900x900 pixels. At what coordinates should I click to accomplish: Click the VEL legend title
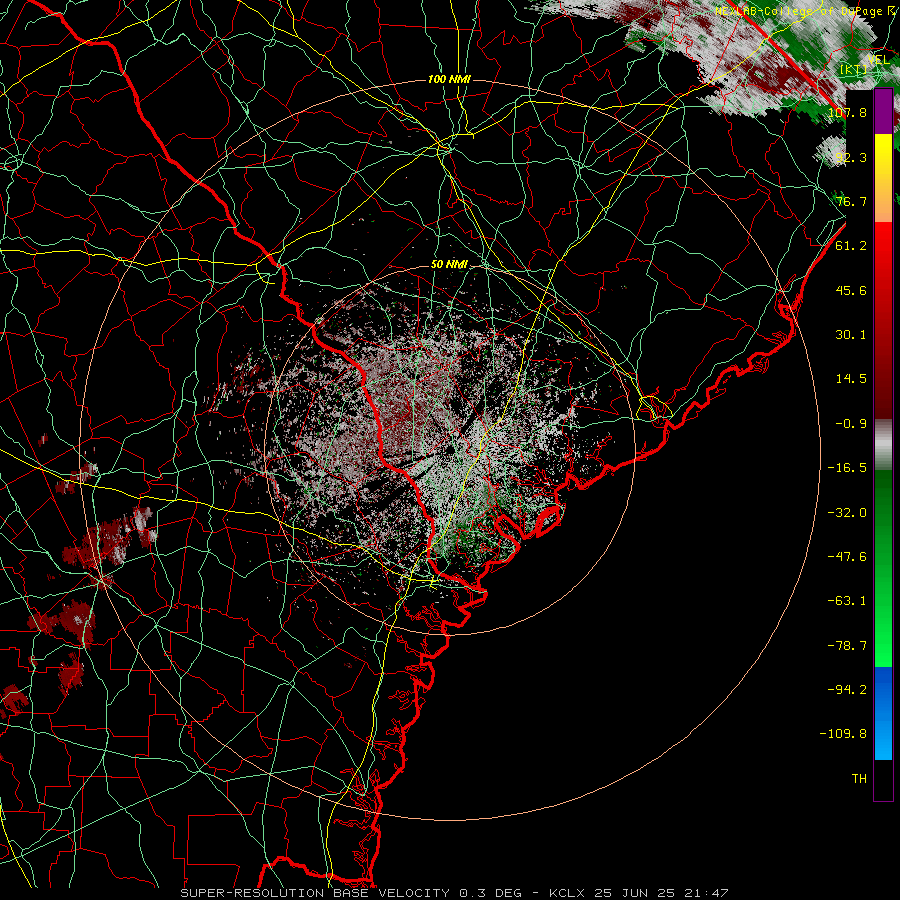(x=878, y=60)
